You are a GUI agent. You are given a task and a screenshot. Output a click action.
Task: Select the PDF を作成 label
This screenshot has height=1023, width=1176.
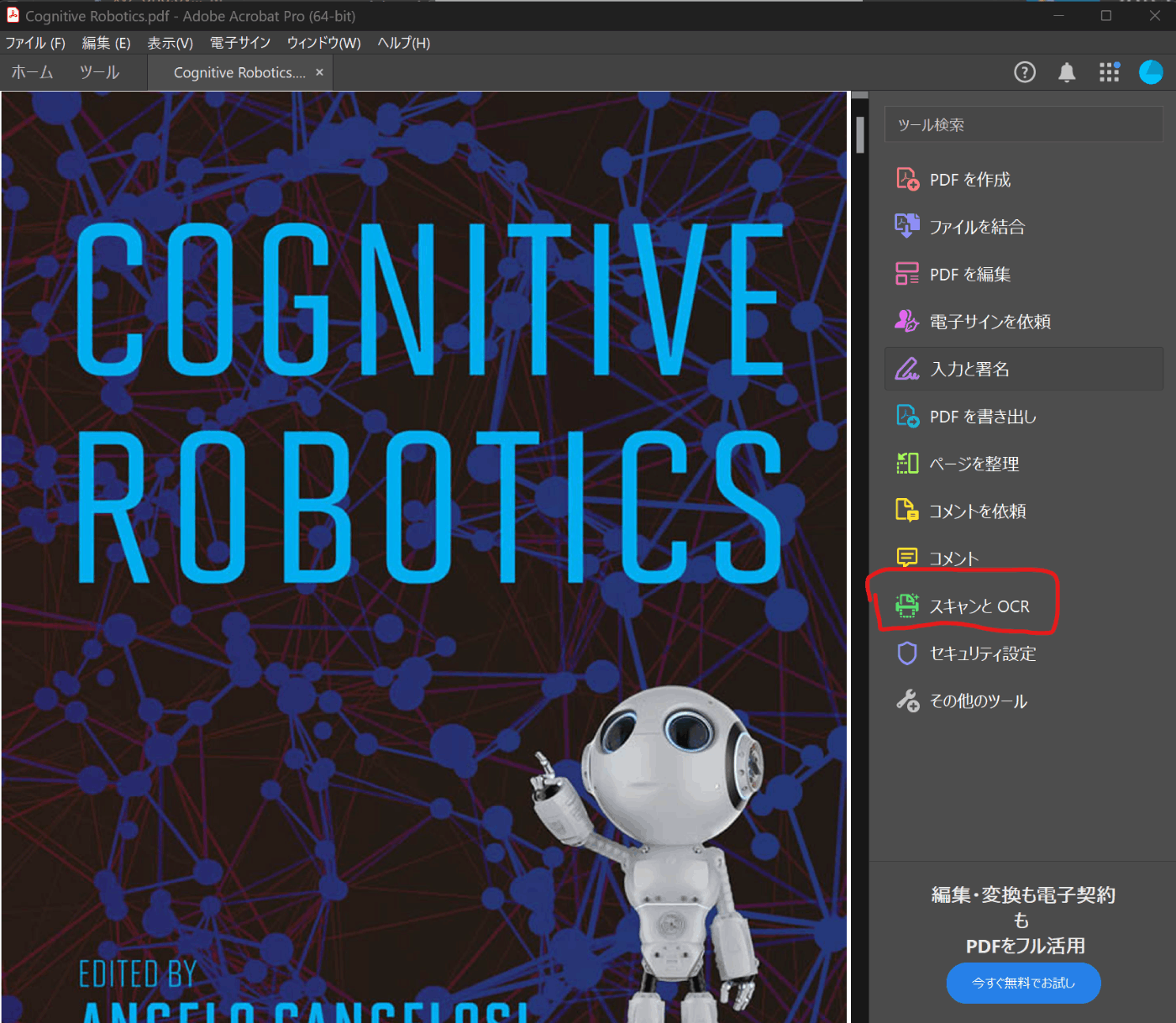pyautogui.click(x=970, y=180)
